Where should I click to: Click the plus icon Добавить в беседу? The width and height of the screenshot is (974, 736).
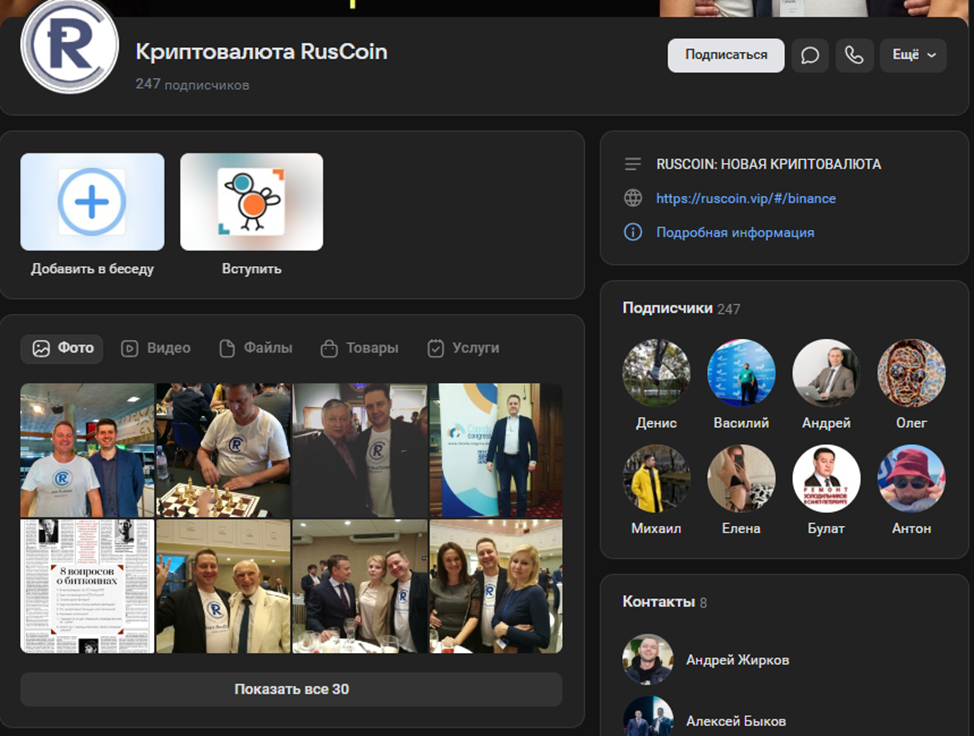(x=92, y=202)
